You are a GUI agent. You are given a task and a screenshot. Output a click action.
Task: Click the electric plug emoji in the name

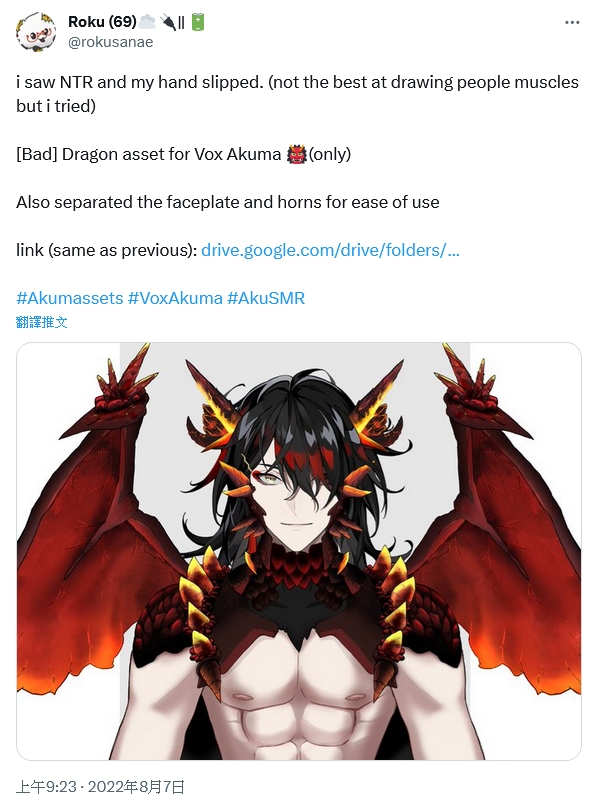coord(168,22)
